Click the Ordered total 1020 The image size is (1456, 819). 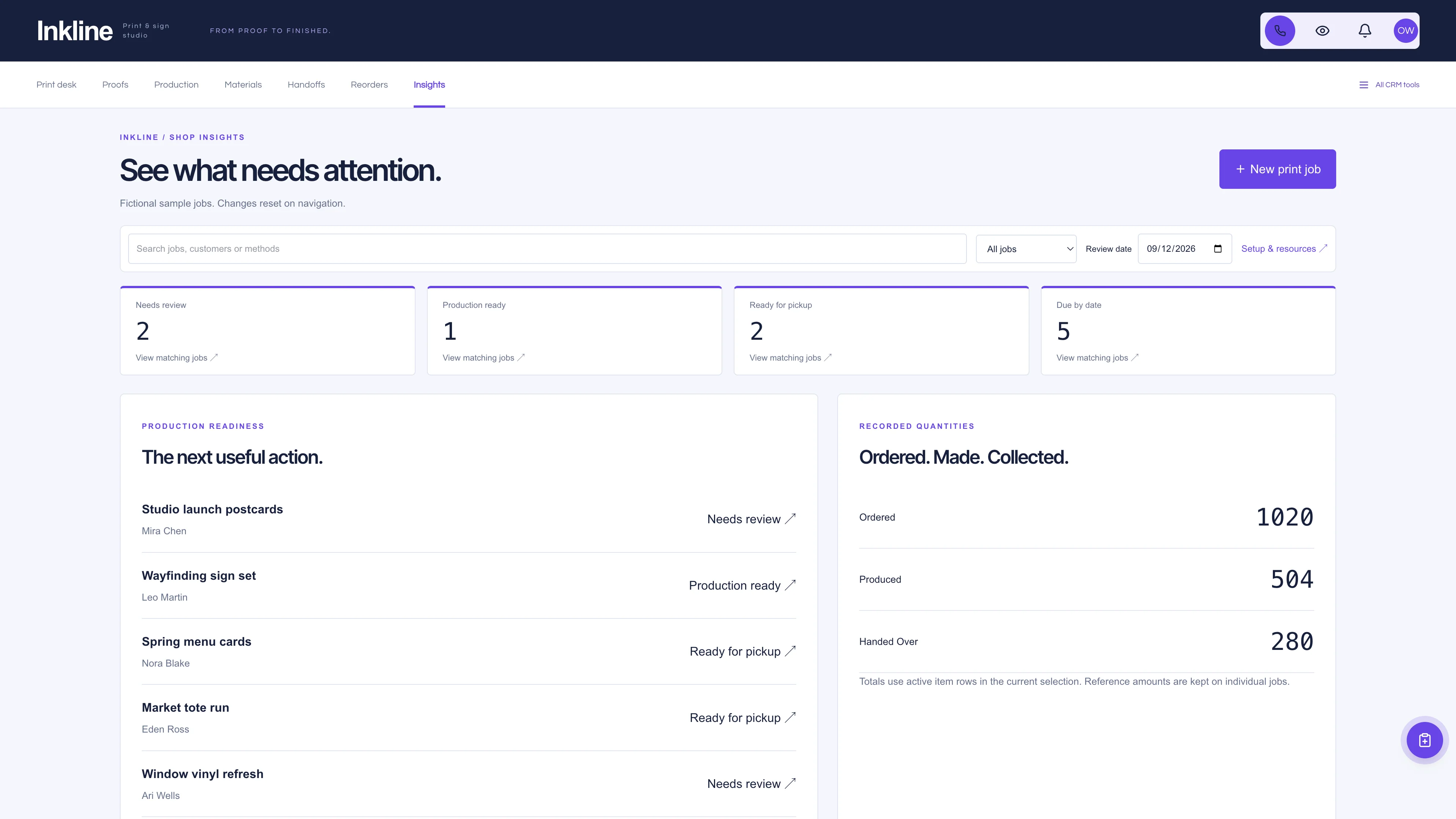pyautogui.click(x=1285, y=517)
